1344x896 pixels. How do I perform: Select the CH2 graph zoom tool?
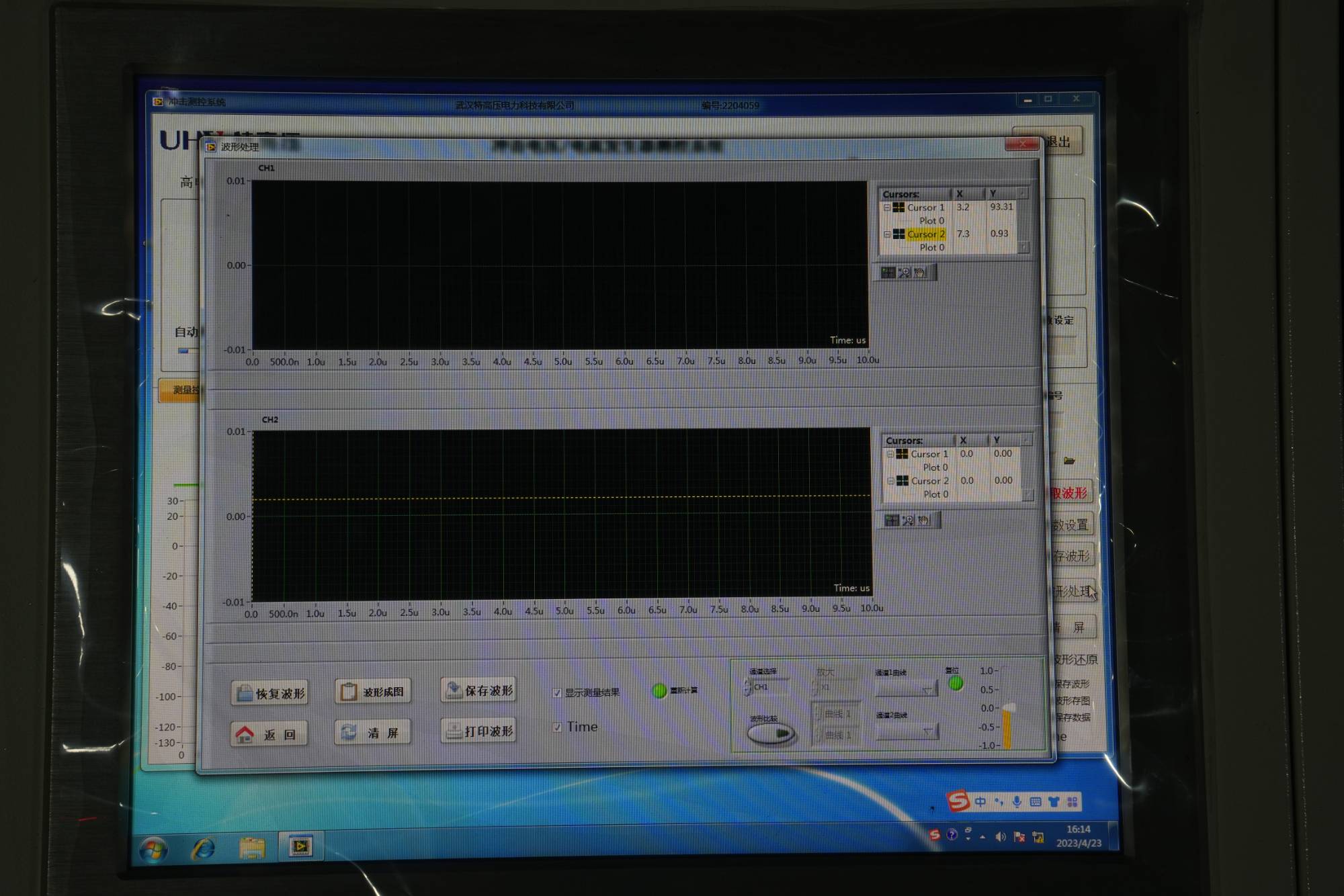(909, 521)
